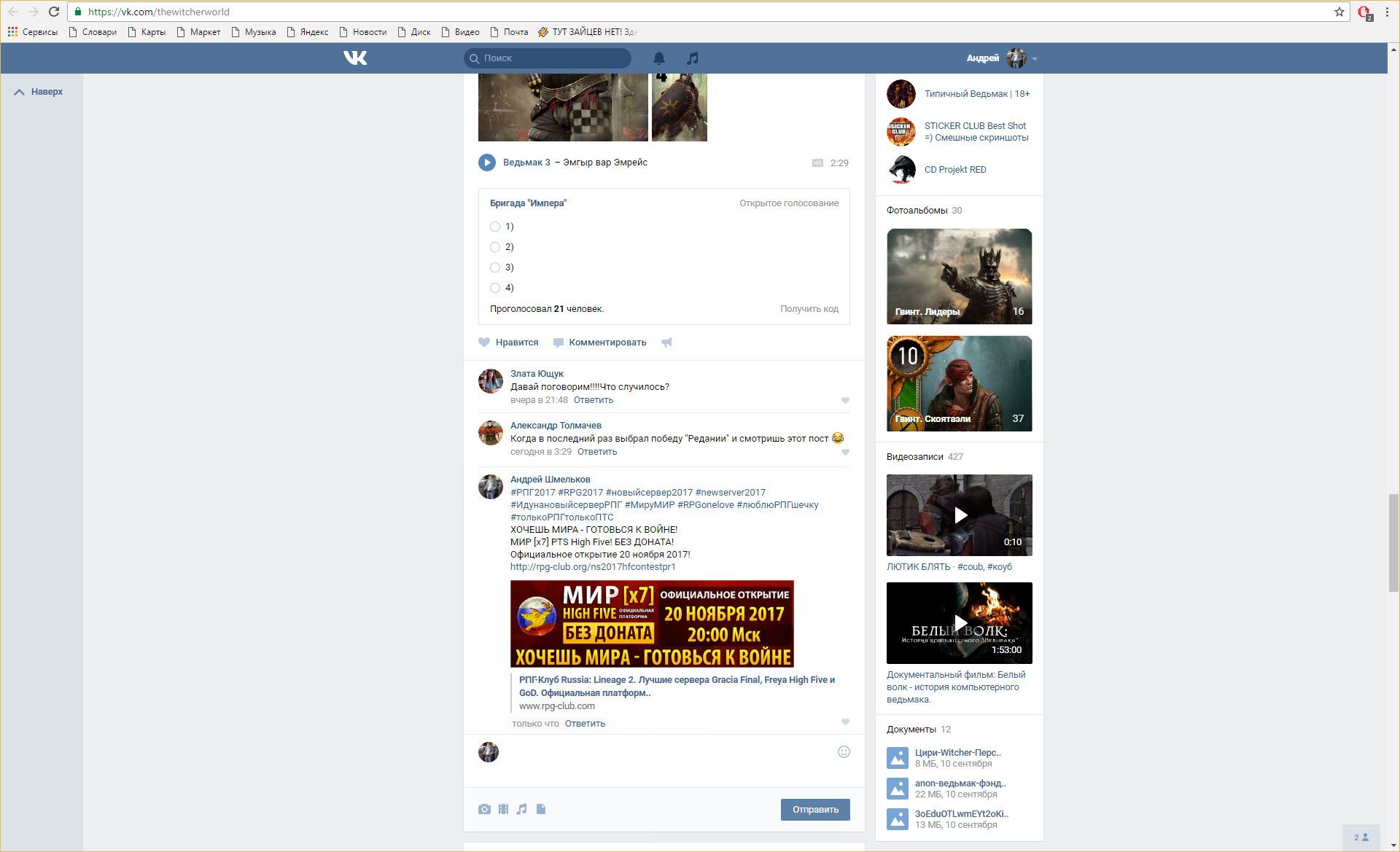
Task: Open emoji smiley picker in comment box
Action: pyautogui.click(x=844, y=752)
